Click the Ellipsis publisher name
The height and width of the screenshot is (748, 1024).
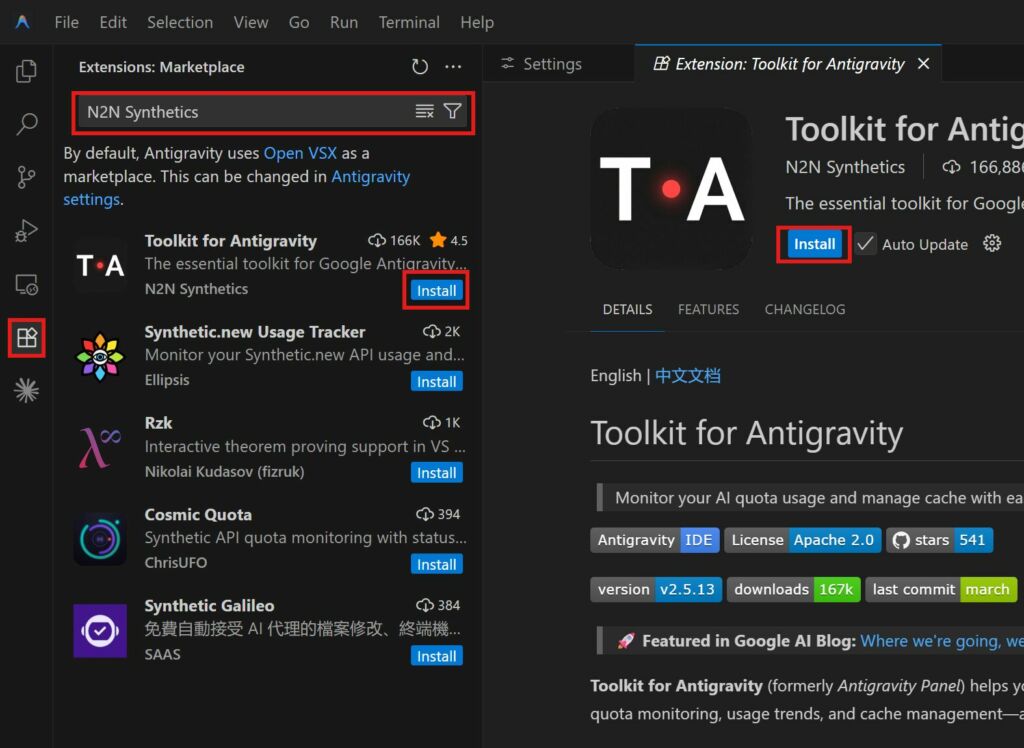[167, 380]
